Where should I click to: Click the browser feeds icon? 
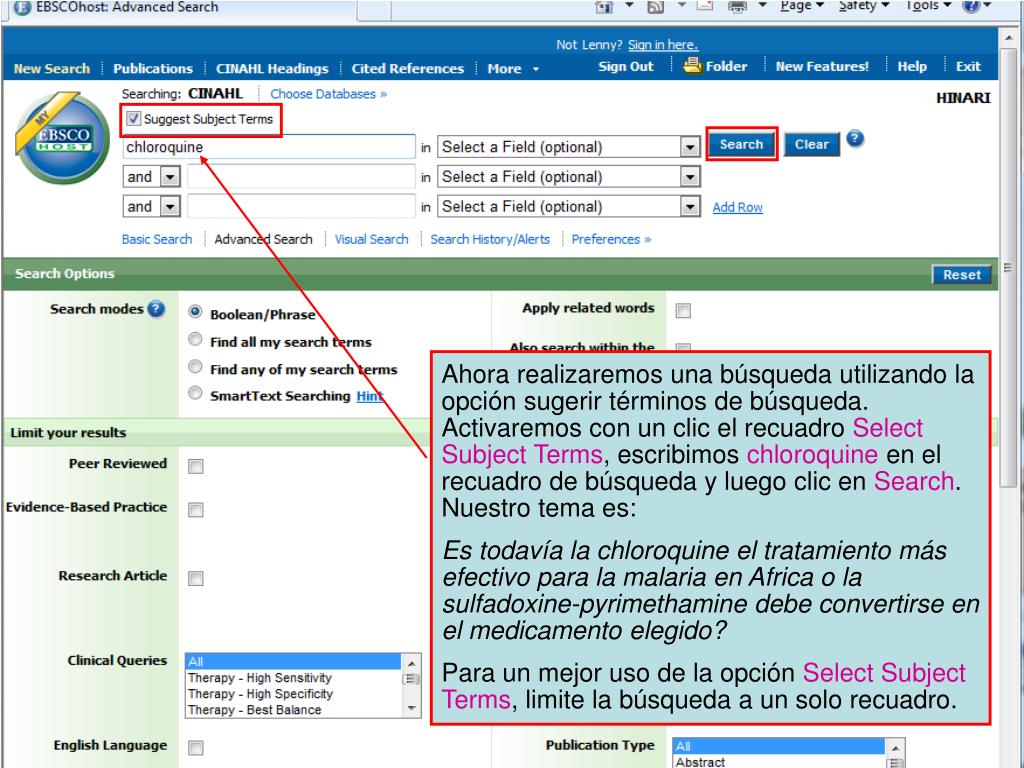pyautogui.click(x=655, y=7)
